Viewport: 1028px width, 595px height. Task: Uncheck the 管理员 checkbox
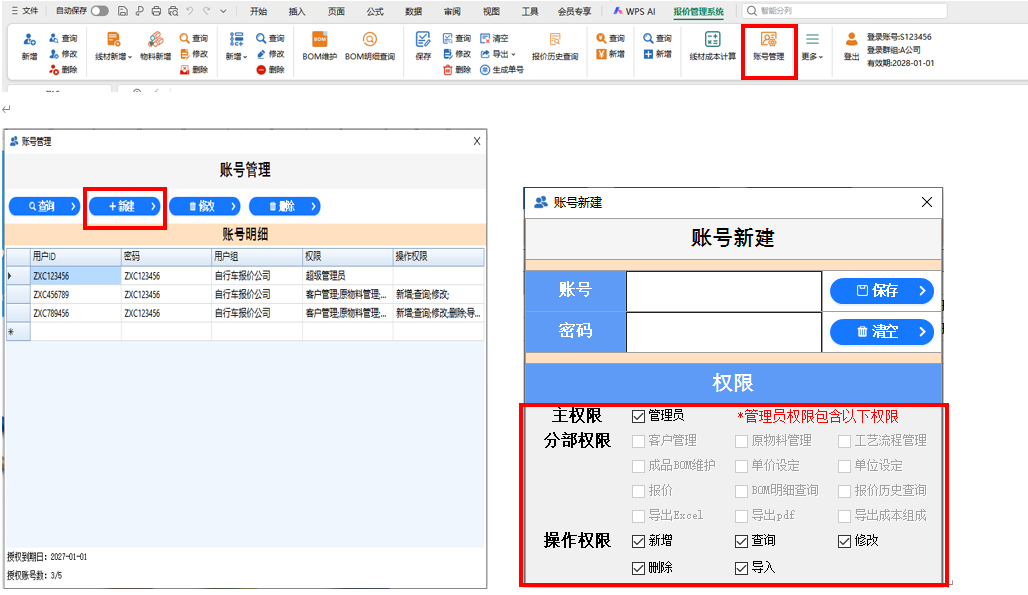[x=638, y=416]
